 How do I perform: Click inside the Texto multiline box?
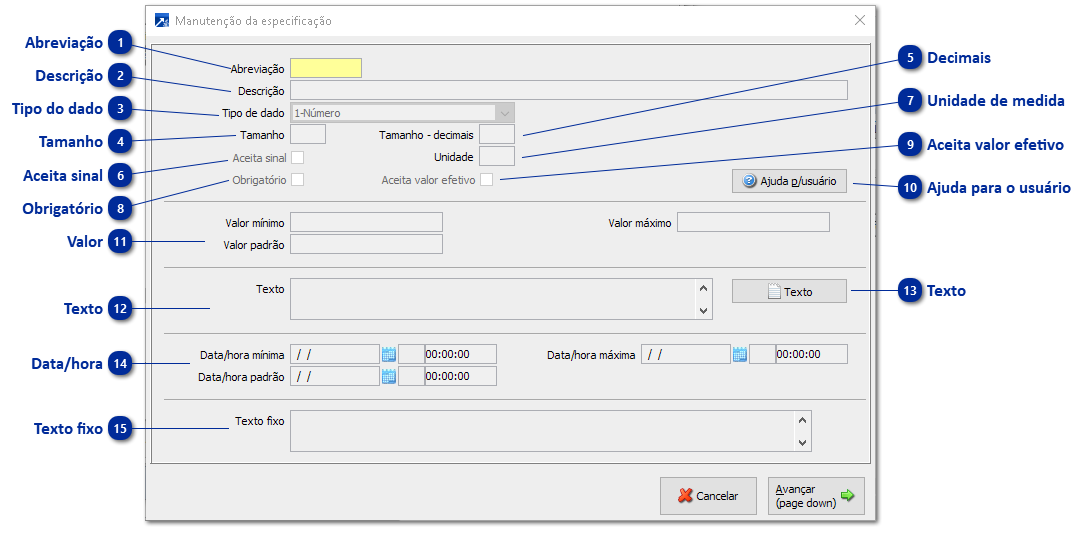[x=493, y=299]
